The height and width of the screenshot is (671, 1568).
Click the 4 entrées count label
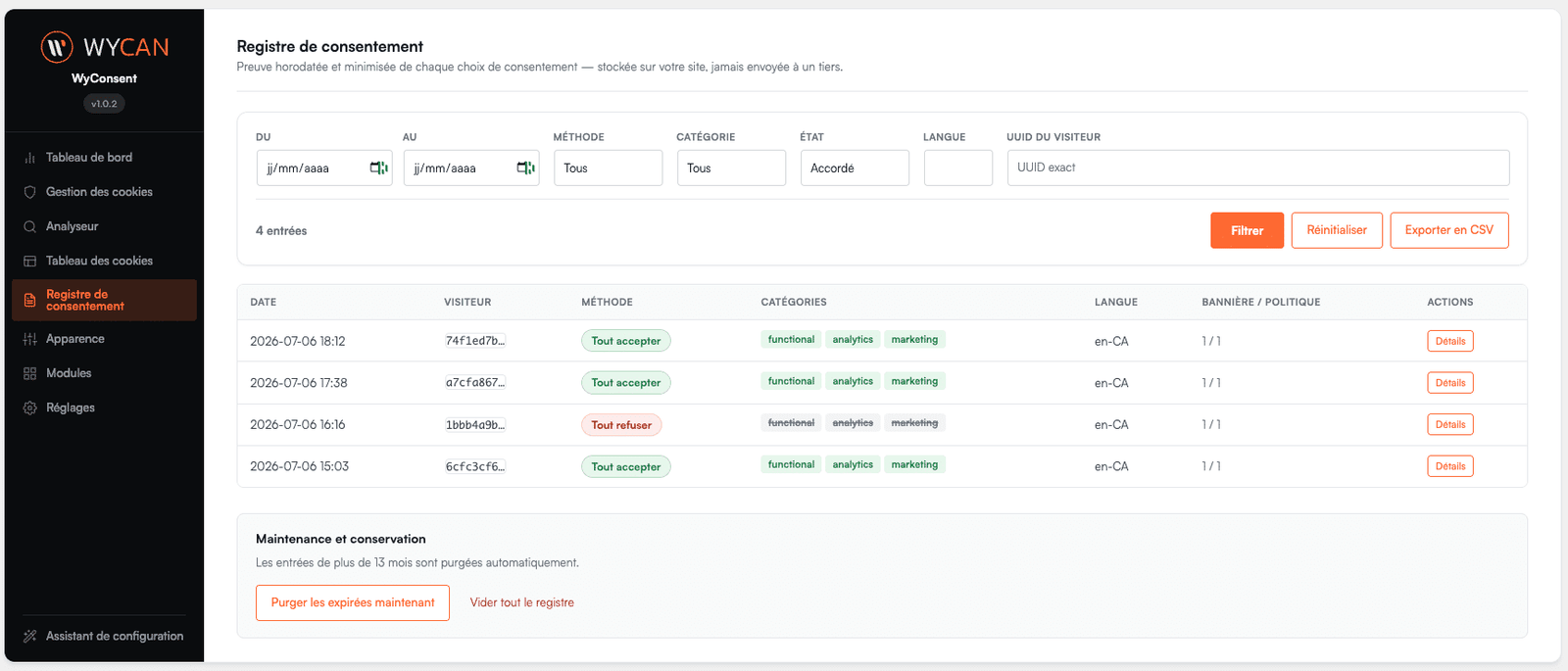click(x=281, y=231)
